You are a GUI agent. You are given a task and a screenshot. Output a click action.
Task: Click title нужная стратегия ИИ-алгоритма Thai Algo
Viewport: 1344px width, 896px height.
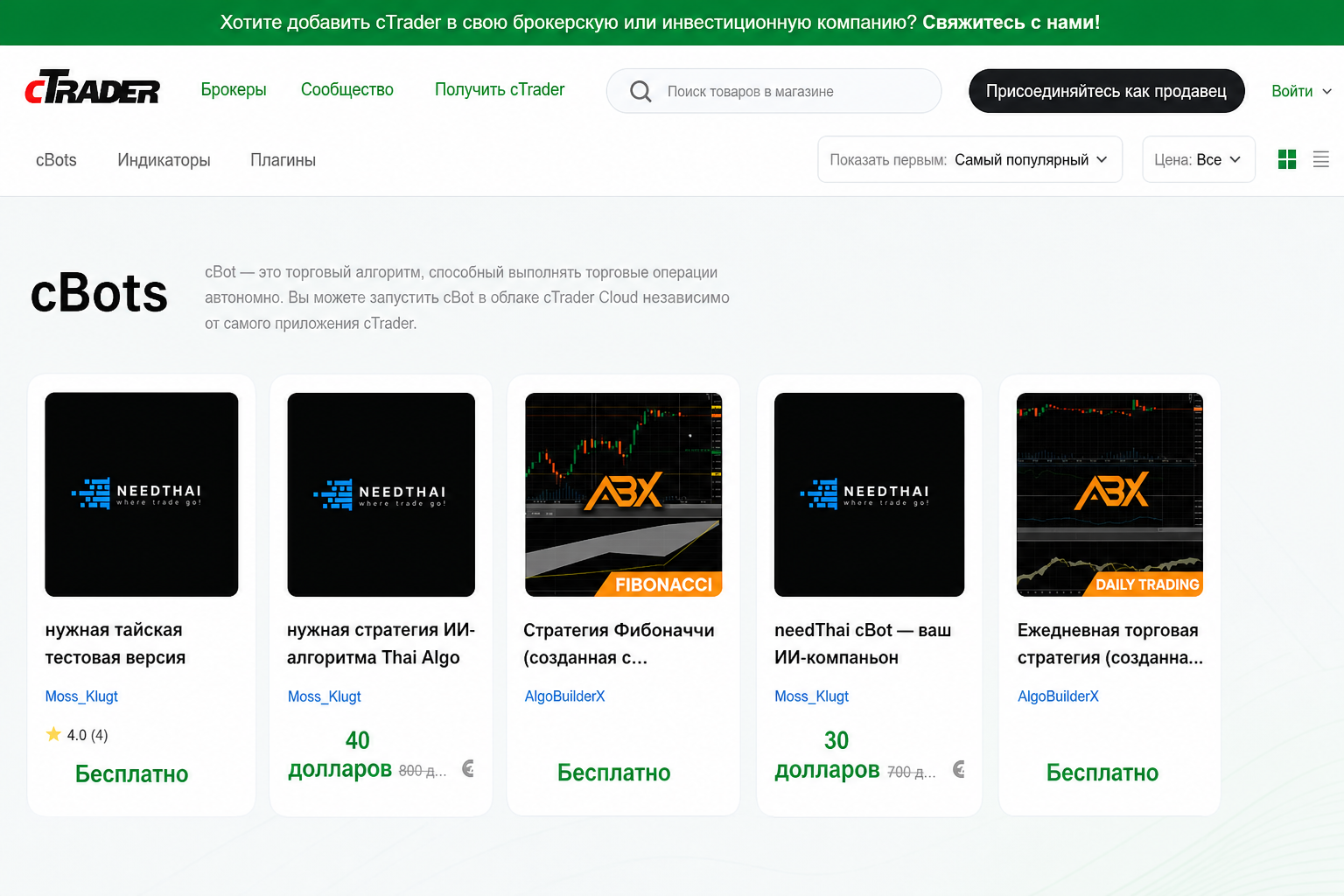pos(381,644)
